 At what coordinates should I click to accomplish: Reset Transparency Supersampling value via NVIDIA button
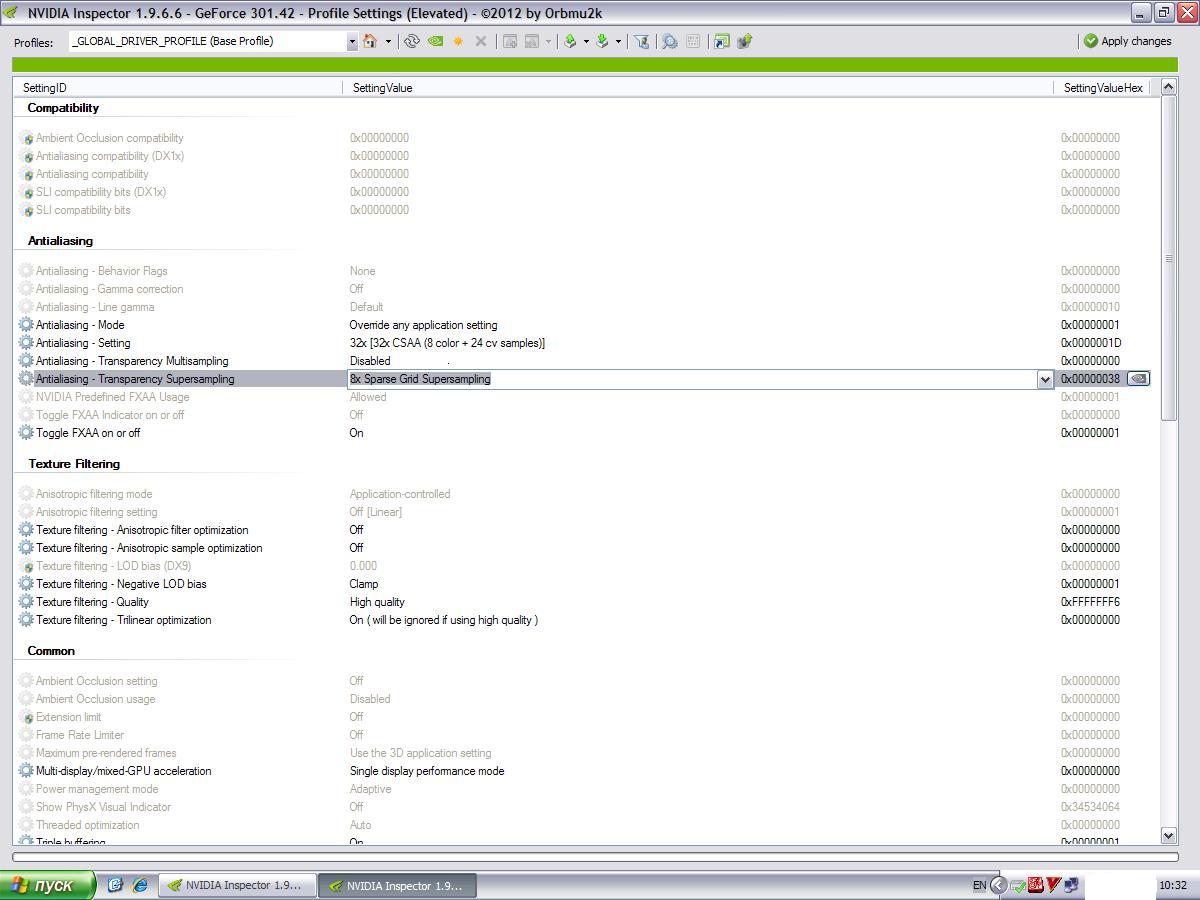click(1138, 379)
